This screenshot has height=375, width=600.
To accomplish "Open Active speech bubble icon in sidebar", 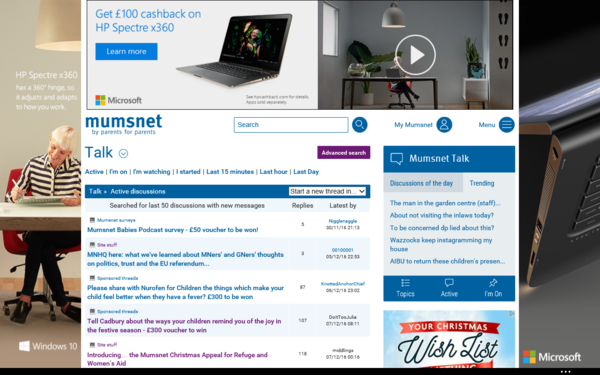I will tap(449, 283).
